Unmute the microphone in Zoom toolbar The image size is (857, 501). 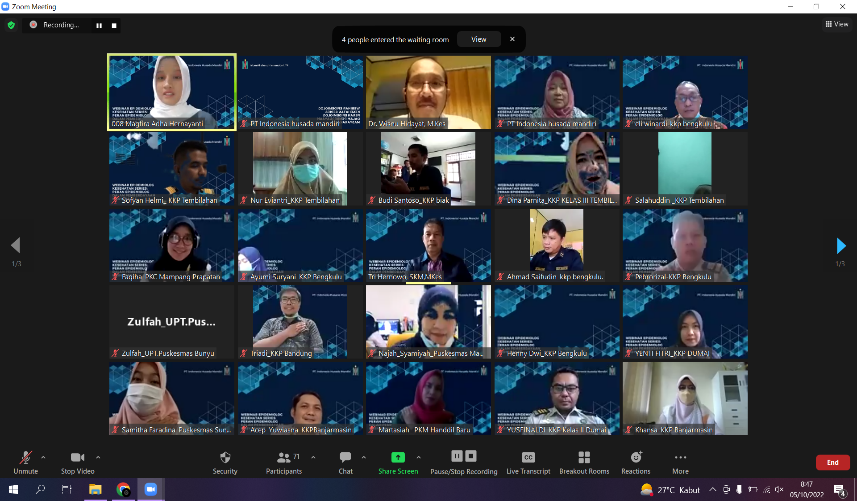[x=25, y=462]
